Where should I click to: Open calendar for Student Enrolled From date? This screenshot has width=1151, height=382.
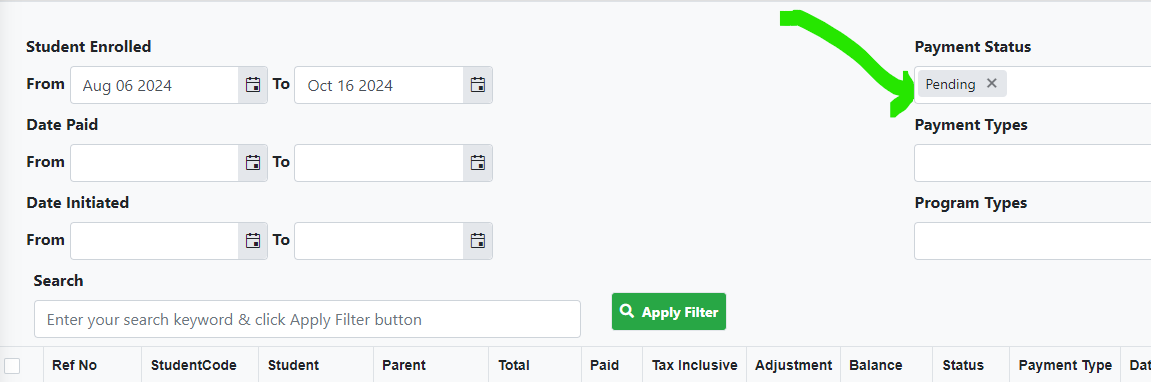coord(253,85)
